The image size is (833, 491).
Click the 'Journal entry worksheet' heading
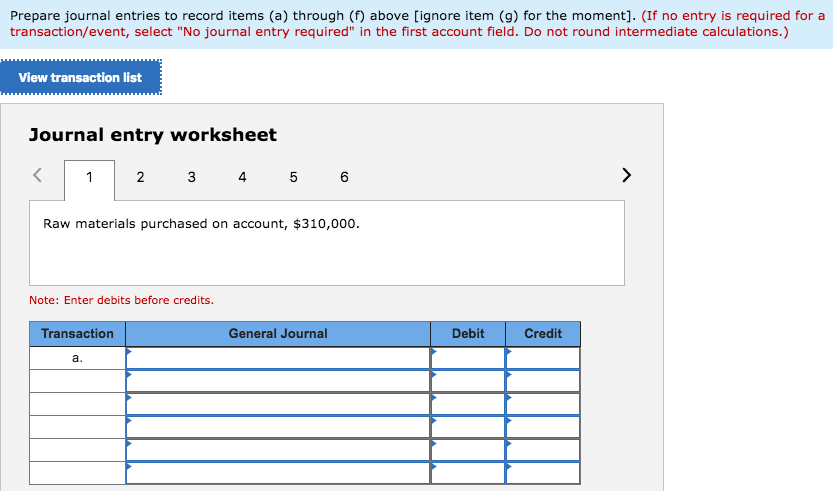point(153,135)
